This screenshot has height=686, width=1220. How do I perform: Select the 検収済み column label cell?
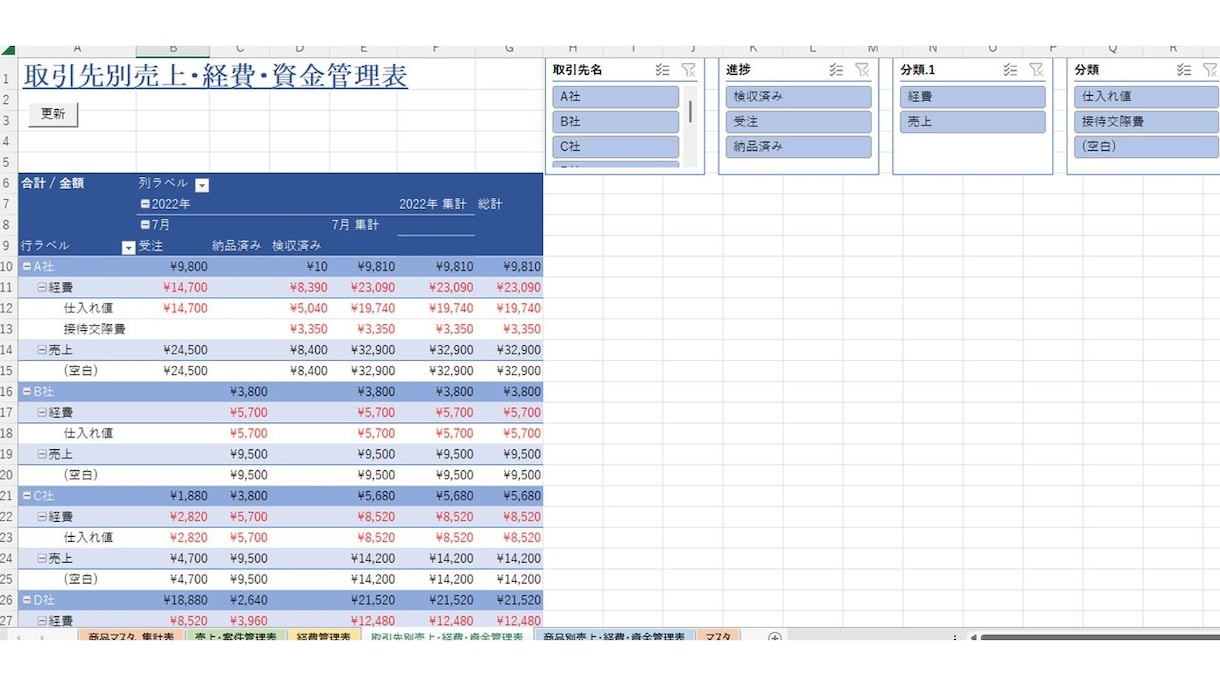pos(297,246)
